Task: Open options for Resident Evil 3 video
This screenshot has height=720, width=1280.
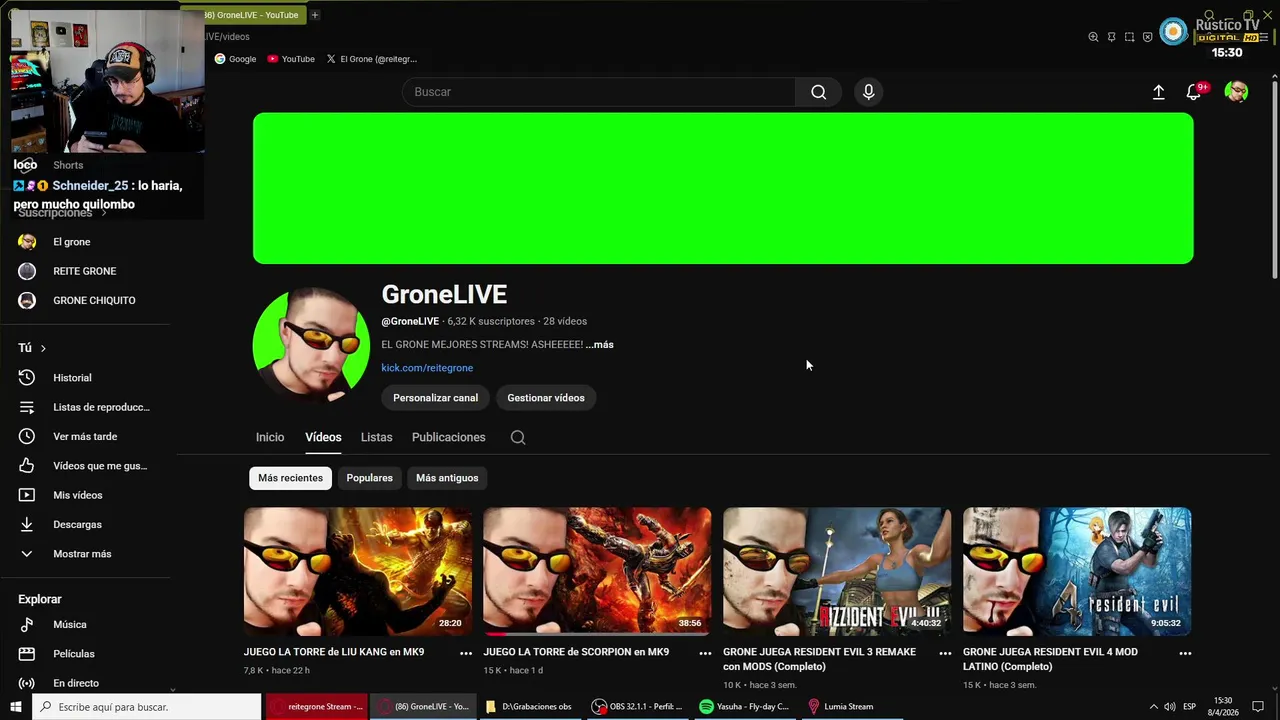Action: click(x=945, y=653)
